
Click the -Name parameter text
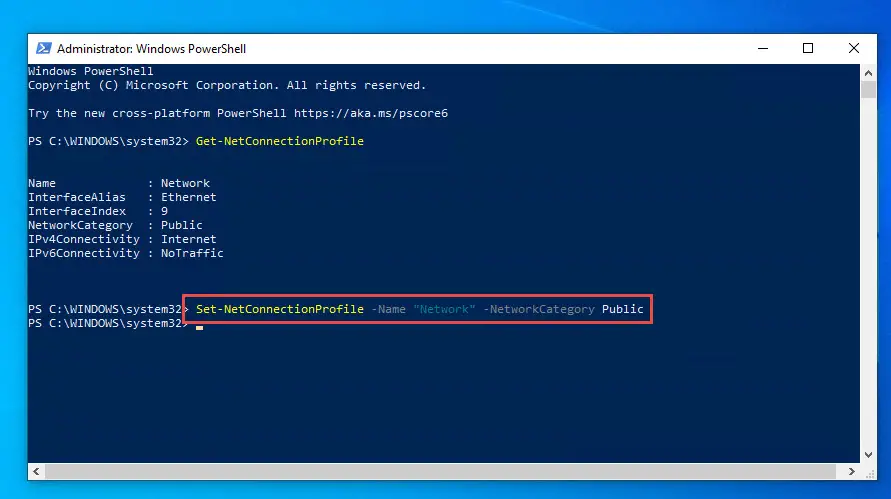(388, 309)
